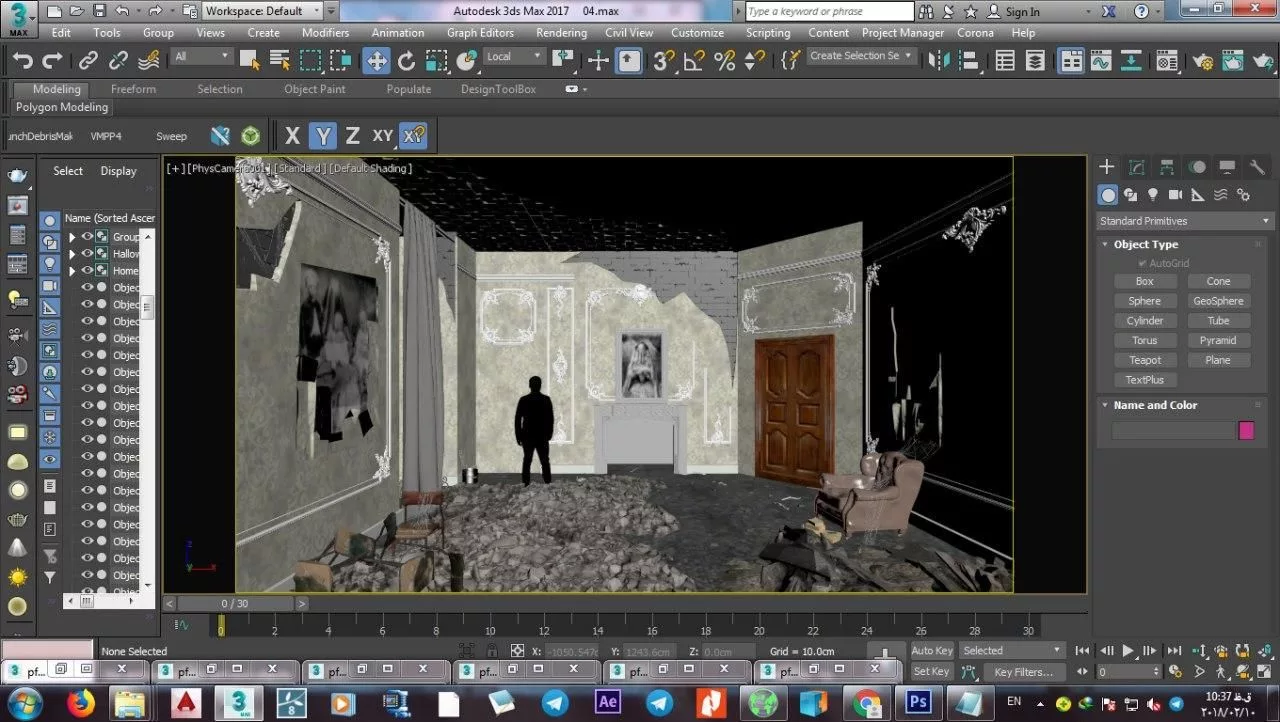Click the Undo arrow in the main toolbar
Viewport: 1280px width, 722px height.
[22, 61]
